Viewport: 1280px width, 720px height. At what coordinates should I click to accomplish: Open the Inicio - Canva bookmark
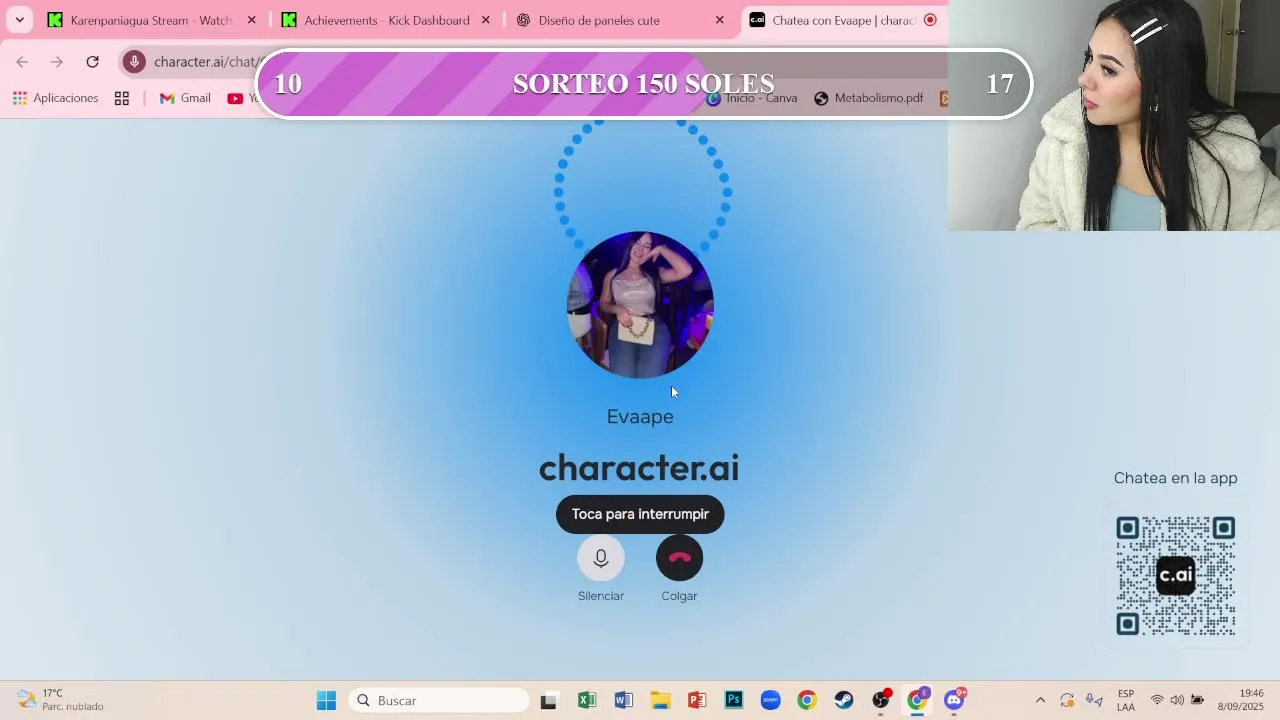click(751, 98)
